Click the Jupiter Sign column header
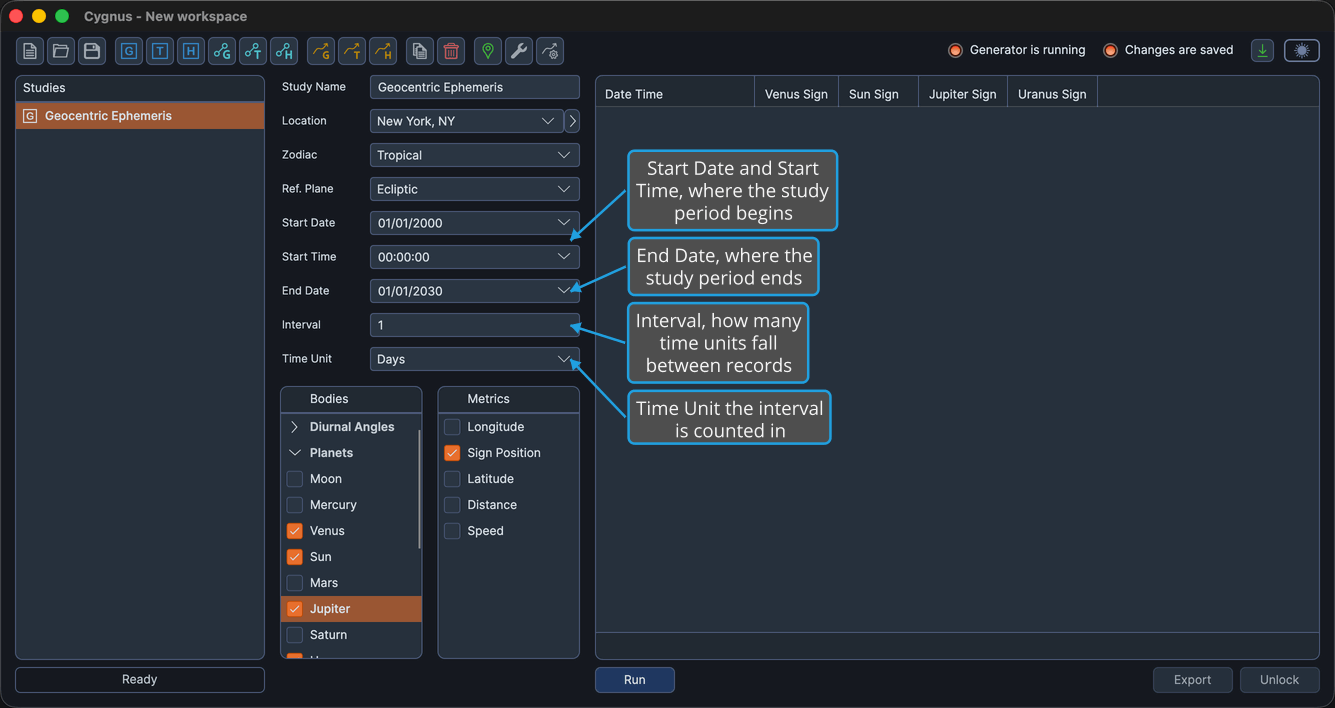The image size is (1335, 708). coord(962,94)
